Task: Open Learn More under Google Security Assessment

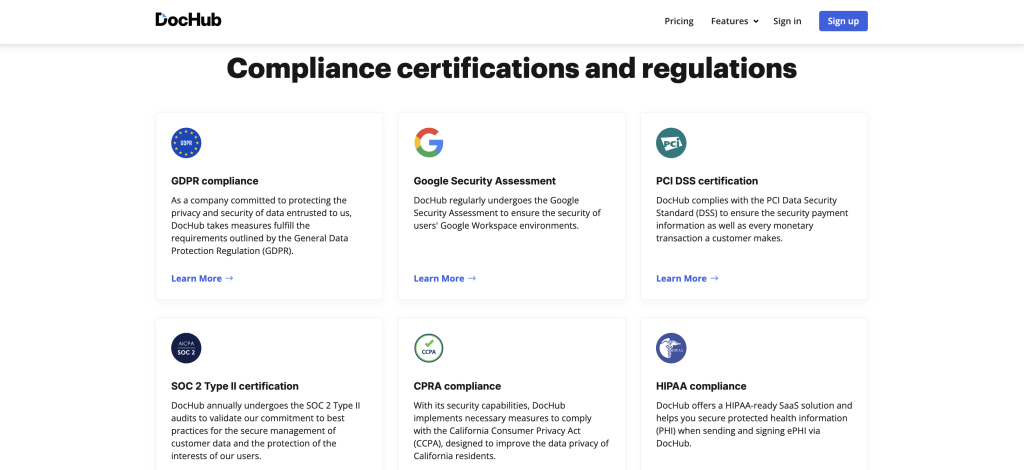Action: tap(439, 278)
